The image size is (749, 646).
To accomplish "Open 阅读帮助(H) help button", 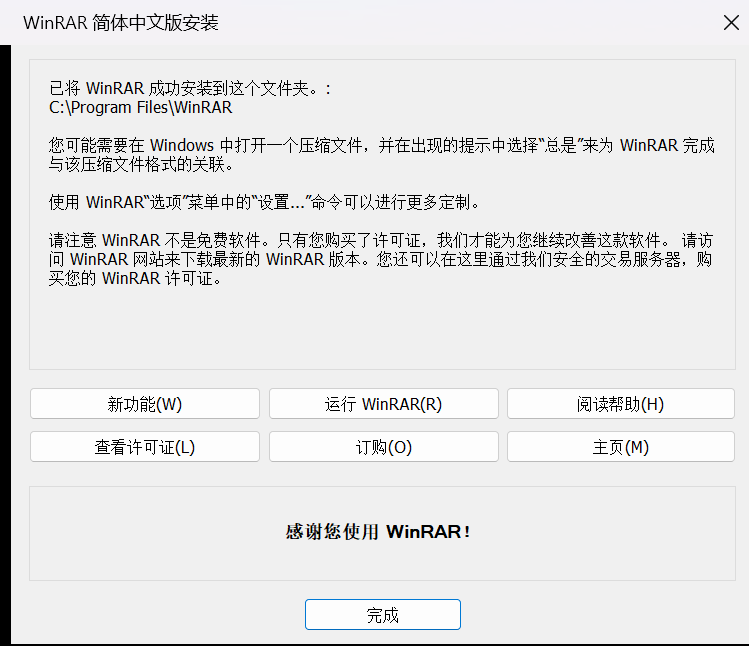I will (x=621, y=404).
